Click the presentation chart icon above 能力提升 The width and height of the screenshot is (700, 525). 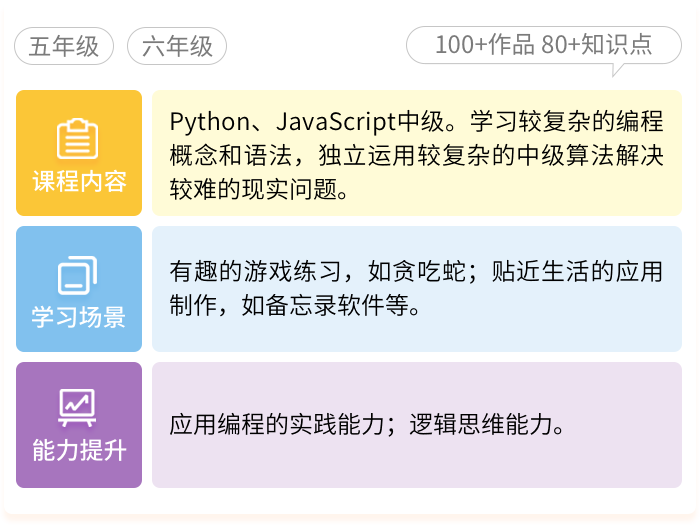78,405
